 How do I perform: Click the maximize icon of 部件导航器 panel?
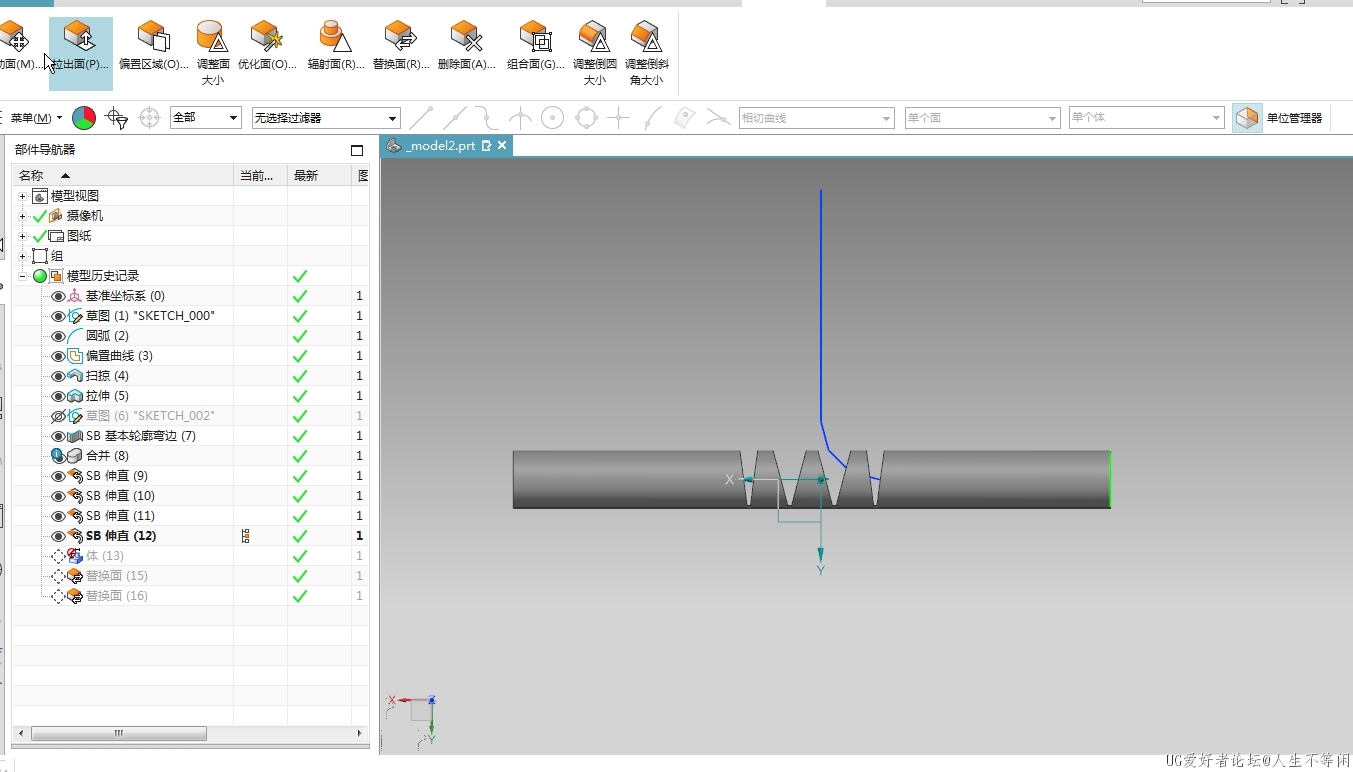point(357,150)
